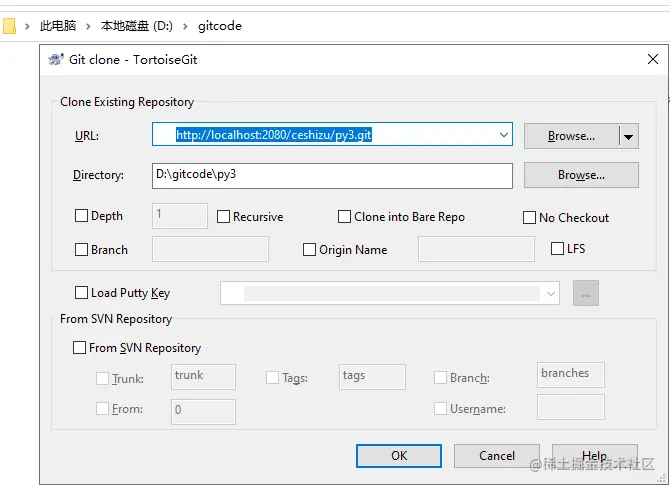This screenshot has width=670, height=487.
Task: Open the URL history dropdown arrow
Action: (504, 135)
